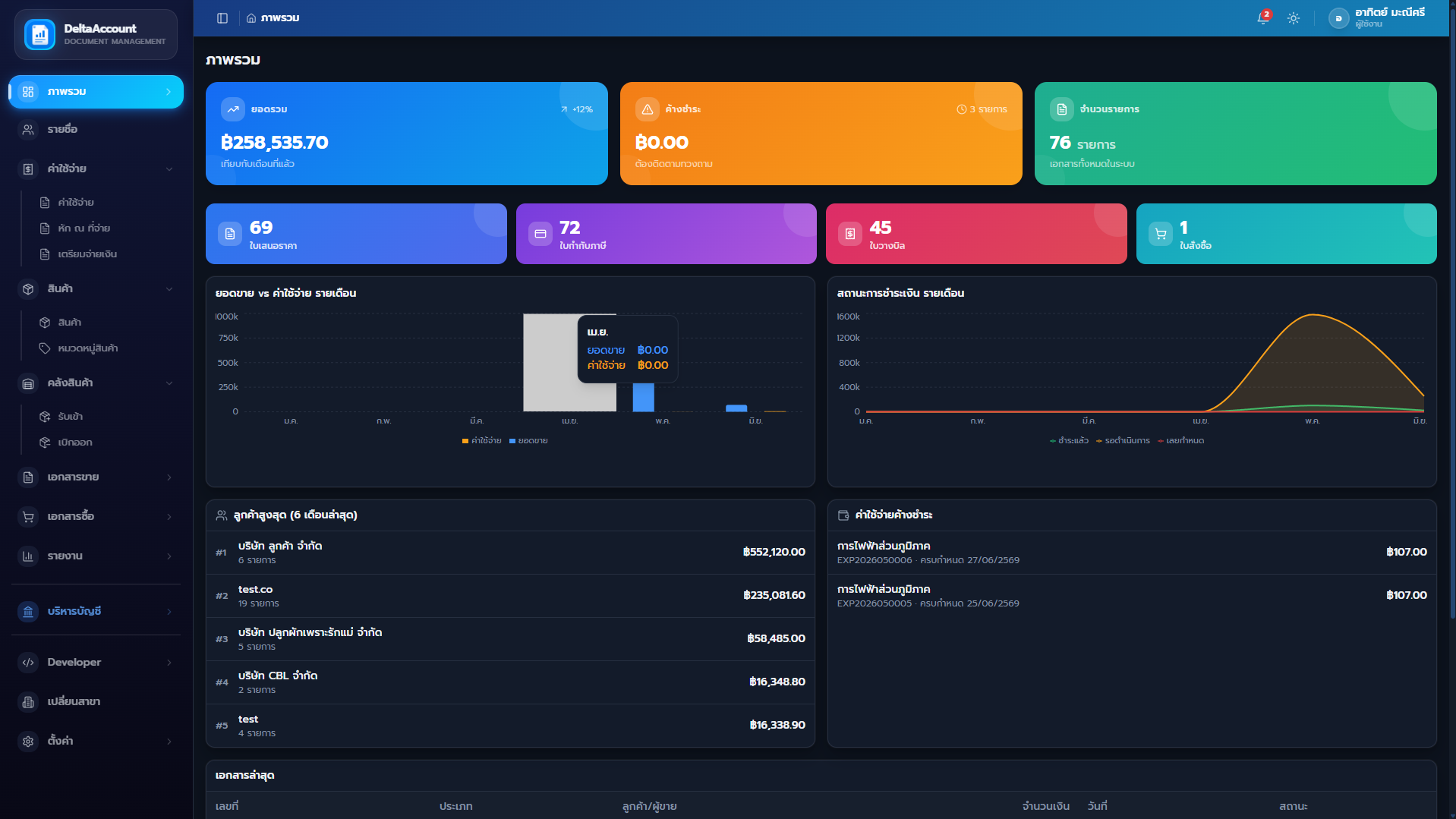Click the รายชื่อ people icon
This screenshot has width=1456, height=819.
[28, 130]
